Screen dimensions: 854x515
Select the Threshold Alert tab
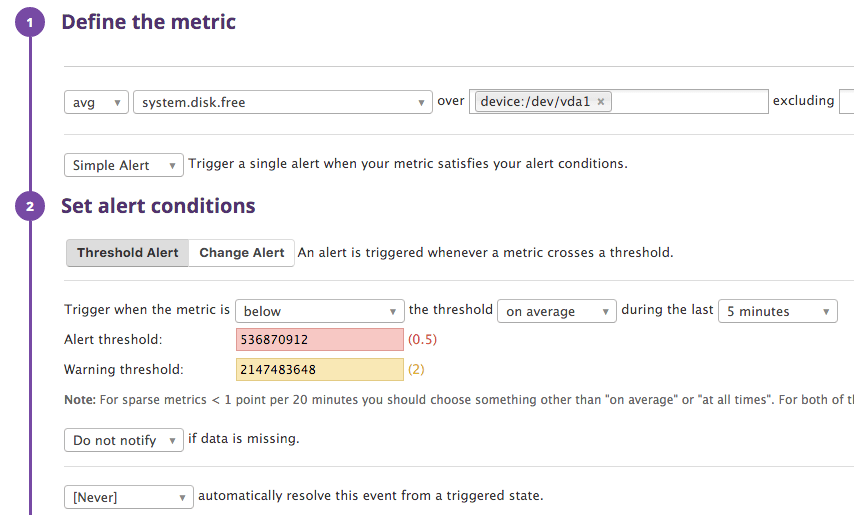(x=127, y=253)
